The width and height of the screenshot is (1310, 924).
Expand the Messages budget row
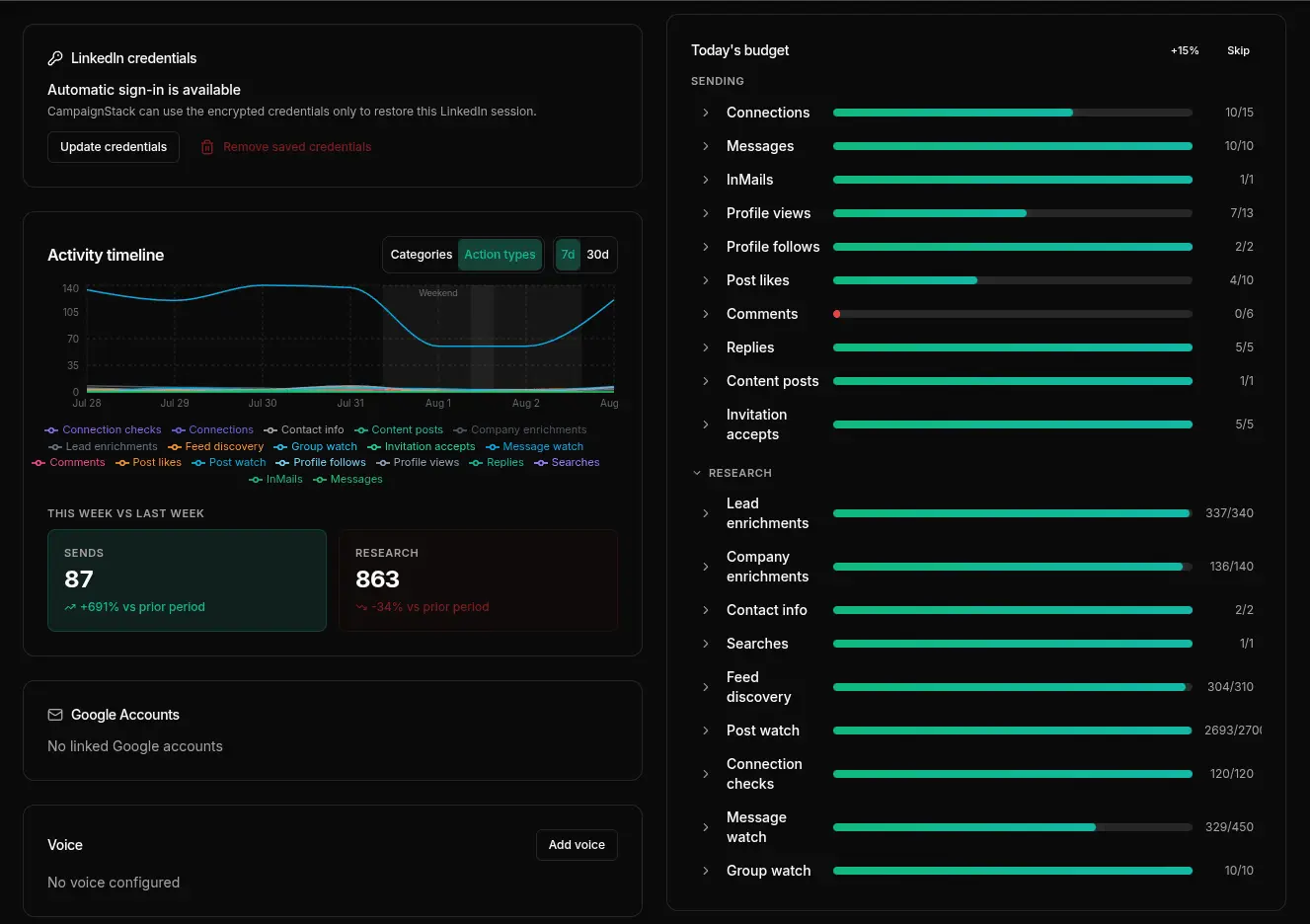[x=705, y=146]
